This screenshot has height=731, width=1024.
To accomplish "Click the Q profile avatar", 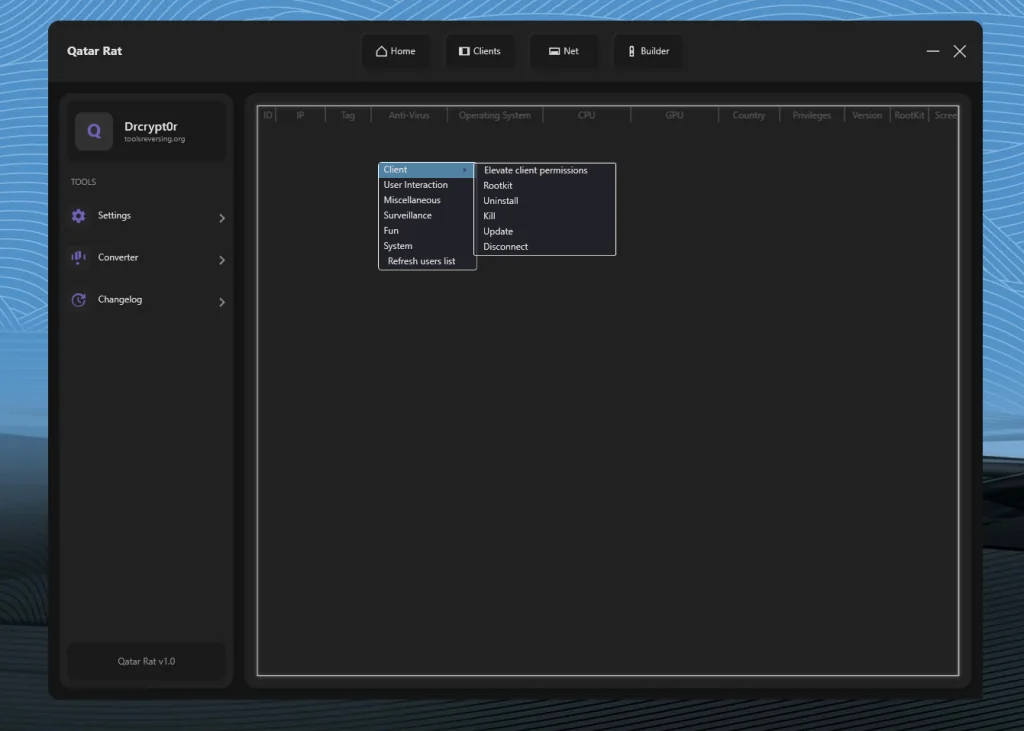I will click(x=94, y=131).
